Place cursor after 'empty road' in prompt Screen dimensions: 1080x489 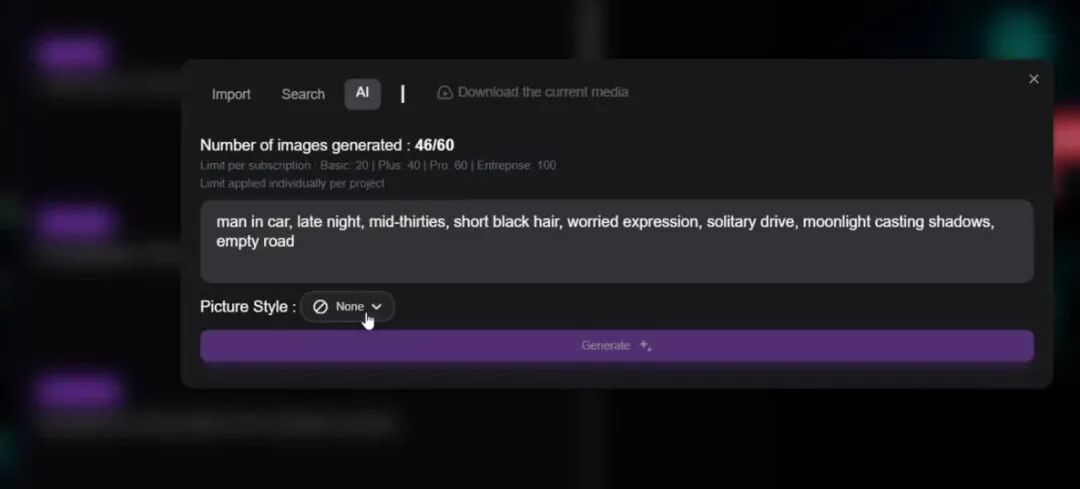[x=295, y=242]
